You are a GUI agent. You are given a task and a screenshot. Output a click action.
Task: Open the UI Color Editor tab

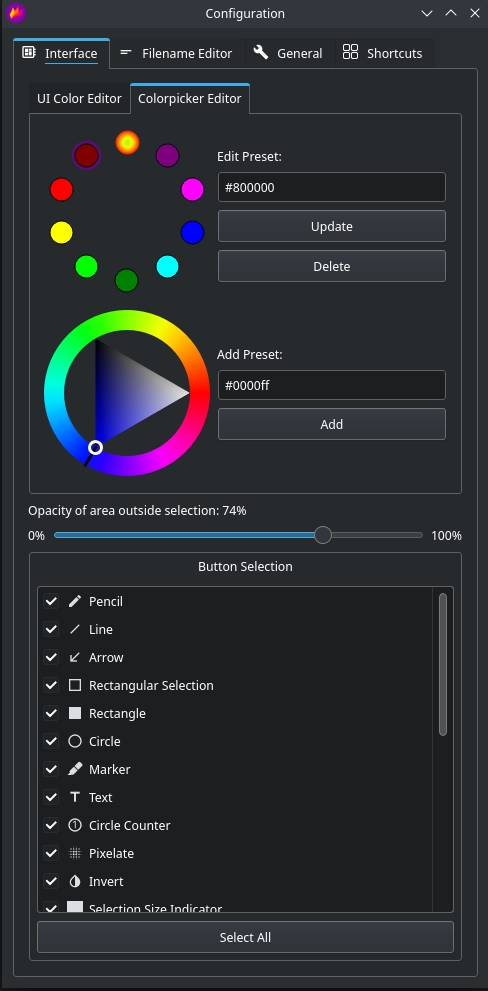click(x=79, y=99)
